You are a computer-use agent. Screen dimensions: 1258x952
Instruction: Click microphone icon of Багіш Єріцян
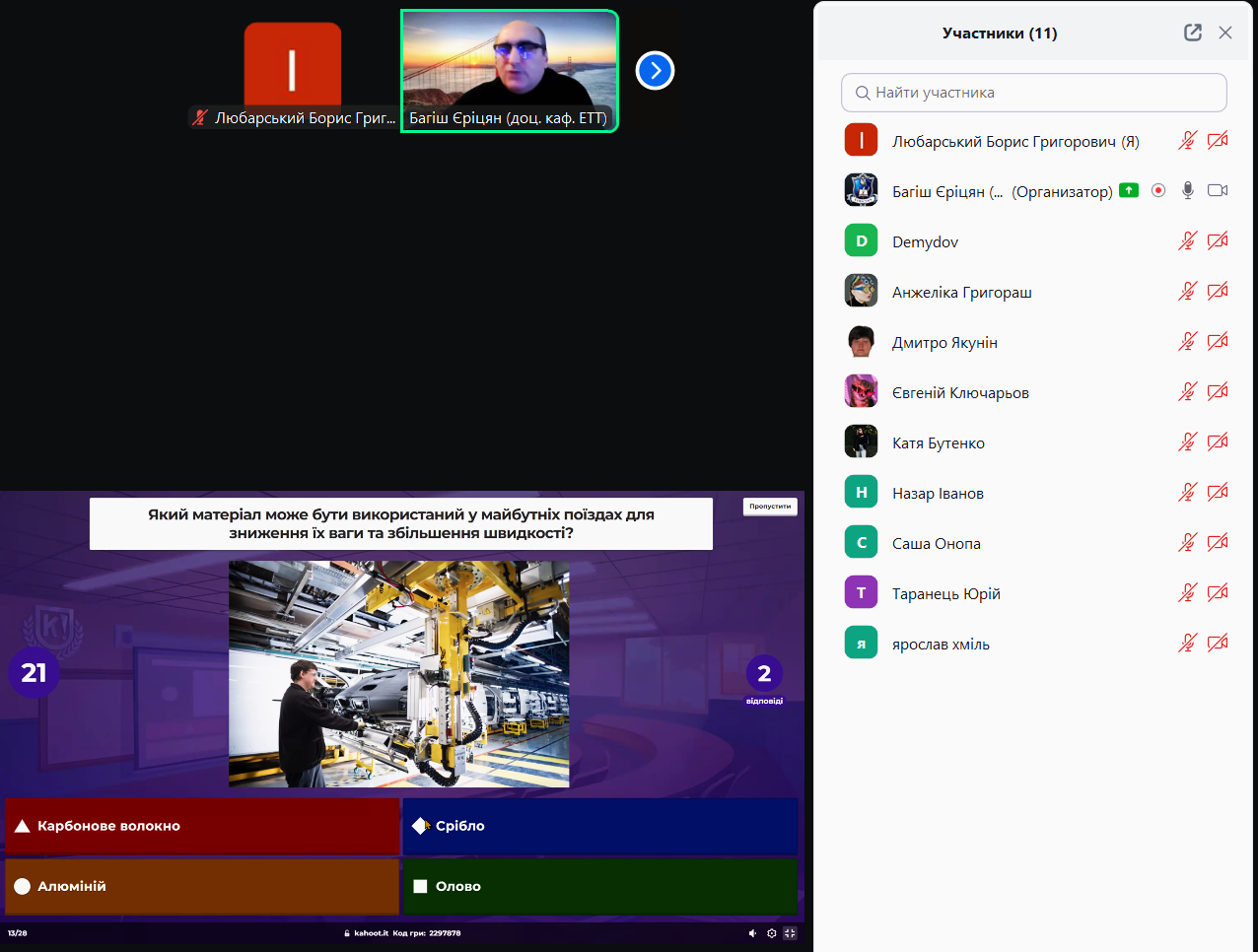(x=1188, y=190)
